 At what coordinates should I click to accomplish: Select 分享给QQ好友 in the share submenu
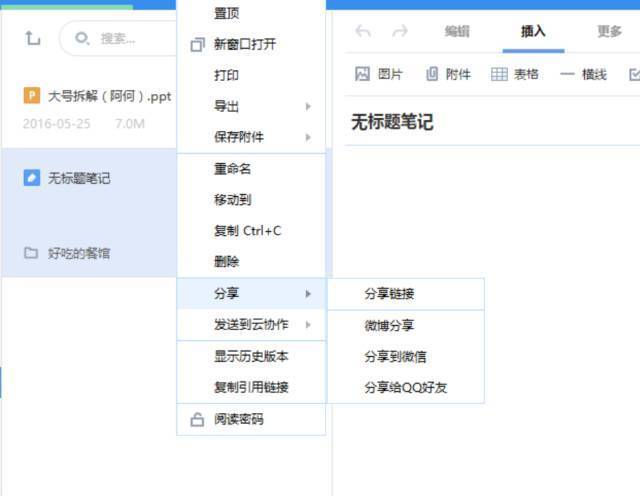click(406, 387)
